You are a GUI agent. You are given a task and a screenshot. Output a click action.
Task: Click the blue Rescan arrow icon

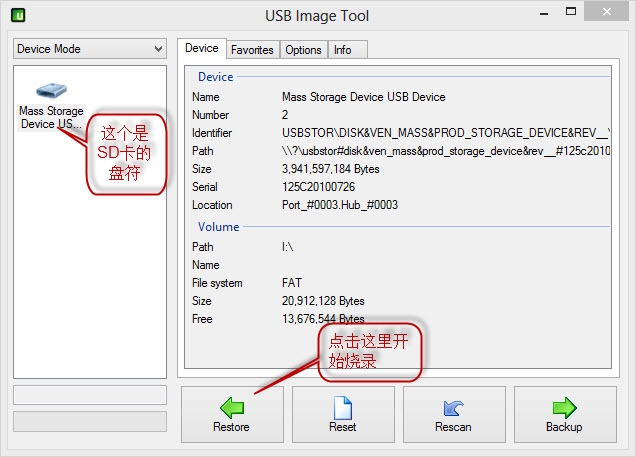click(x=453, y=408)
